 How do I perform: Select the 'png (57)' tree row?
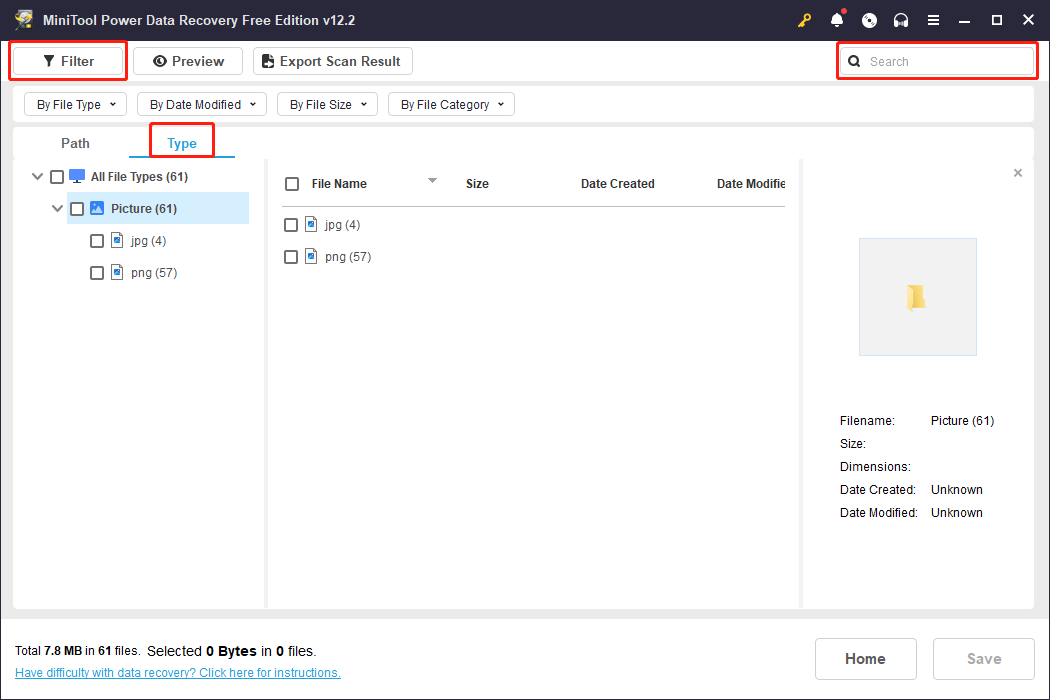(154, 273)
